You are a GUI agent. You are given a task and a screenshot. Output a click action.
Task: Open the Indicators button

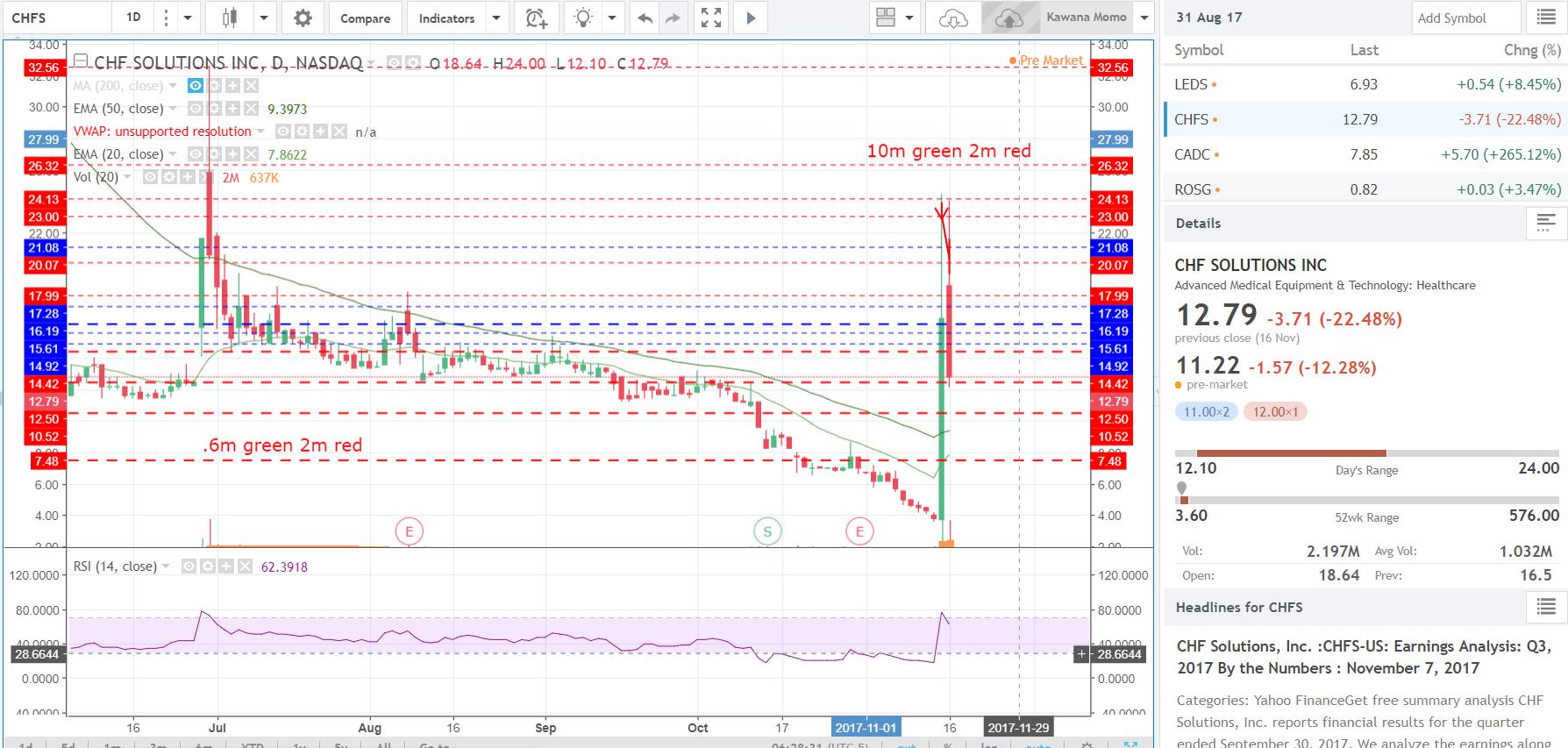click(x=446, y=18)
